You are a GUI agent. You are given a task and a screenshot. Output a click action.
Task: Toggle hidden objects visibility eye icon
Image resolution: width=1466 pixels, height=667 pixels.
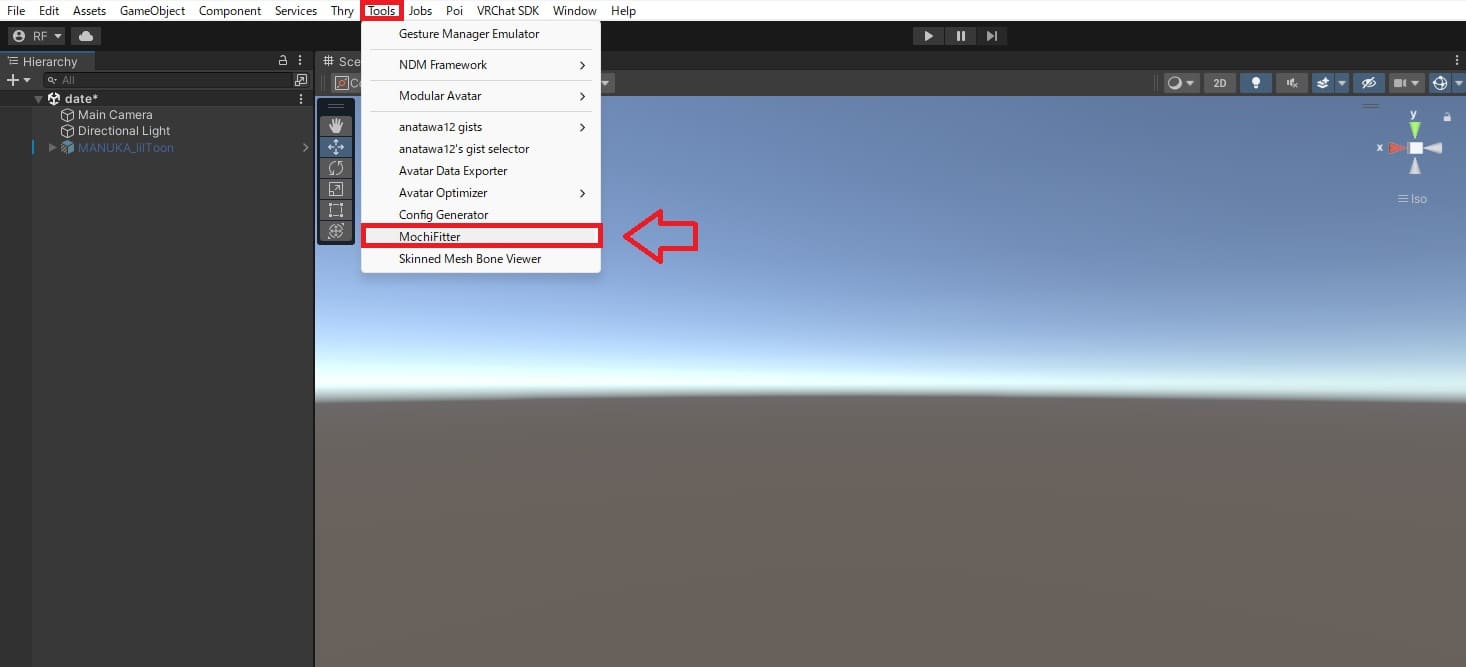click(1369, 83)
